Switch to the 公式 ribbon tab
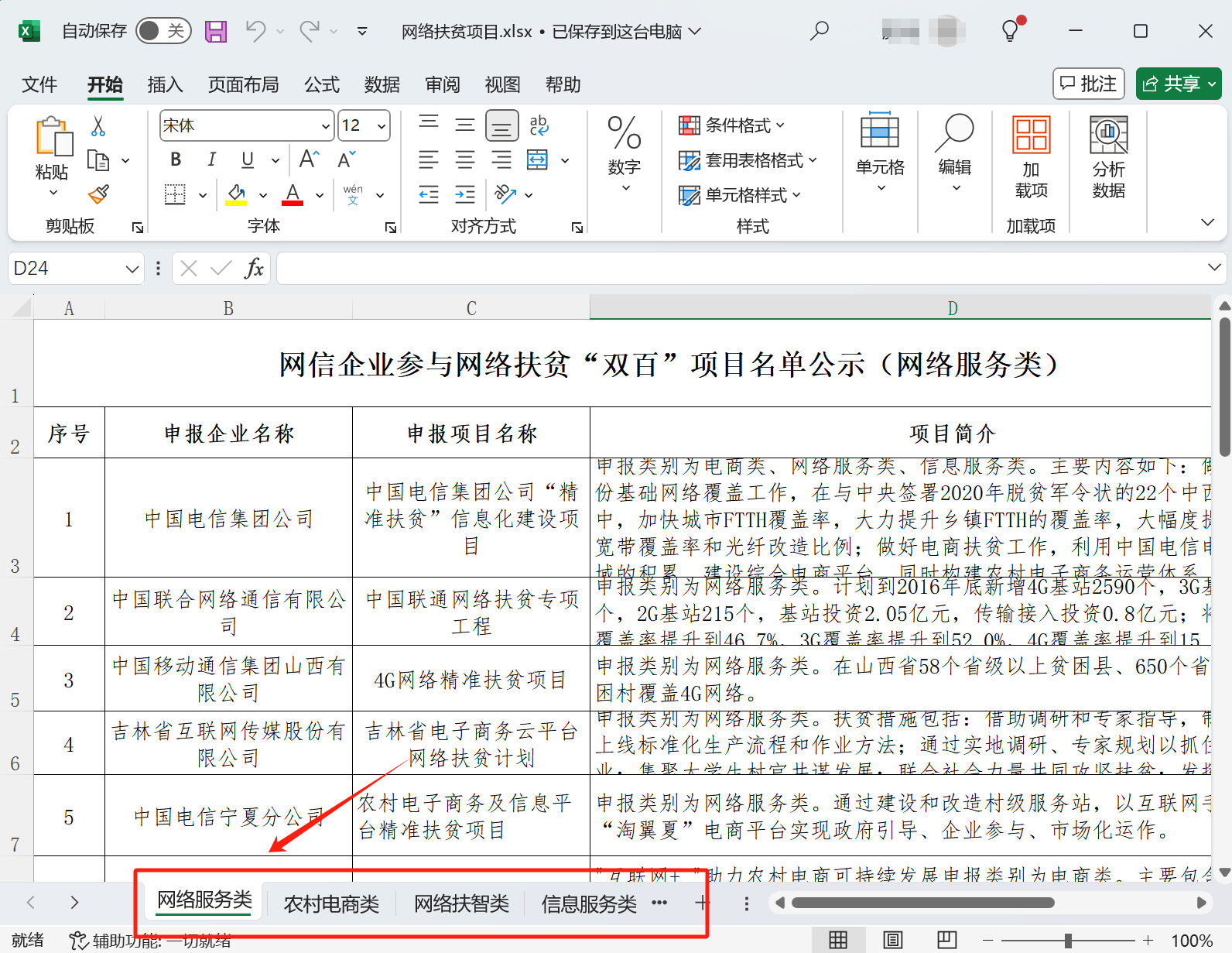1232x953 pixels. point(321,84)
